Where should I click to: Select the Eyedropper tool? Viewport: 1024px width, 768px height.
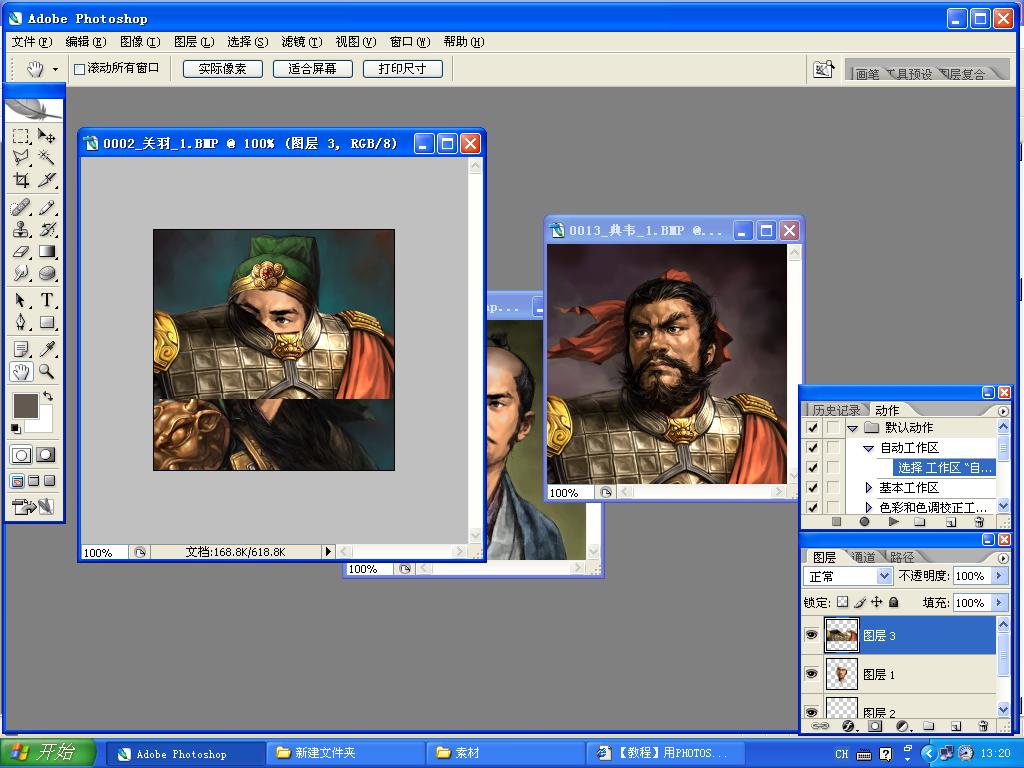(x=47, y=349)
